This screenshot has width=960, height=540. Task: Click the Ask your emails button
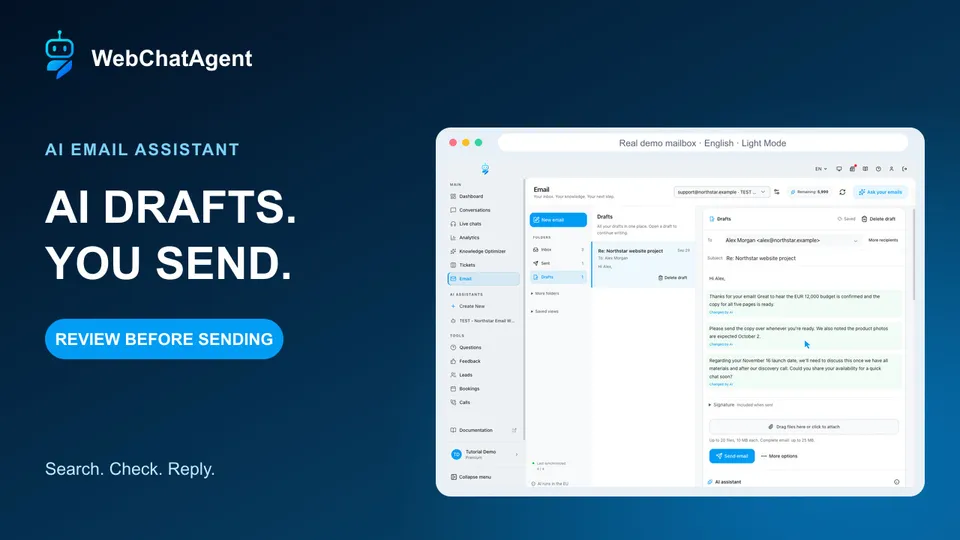coord(880,192)
